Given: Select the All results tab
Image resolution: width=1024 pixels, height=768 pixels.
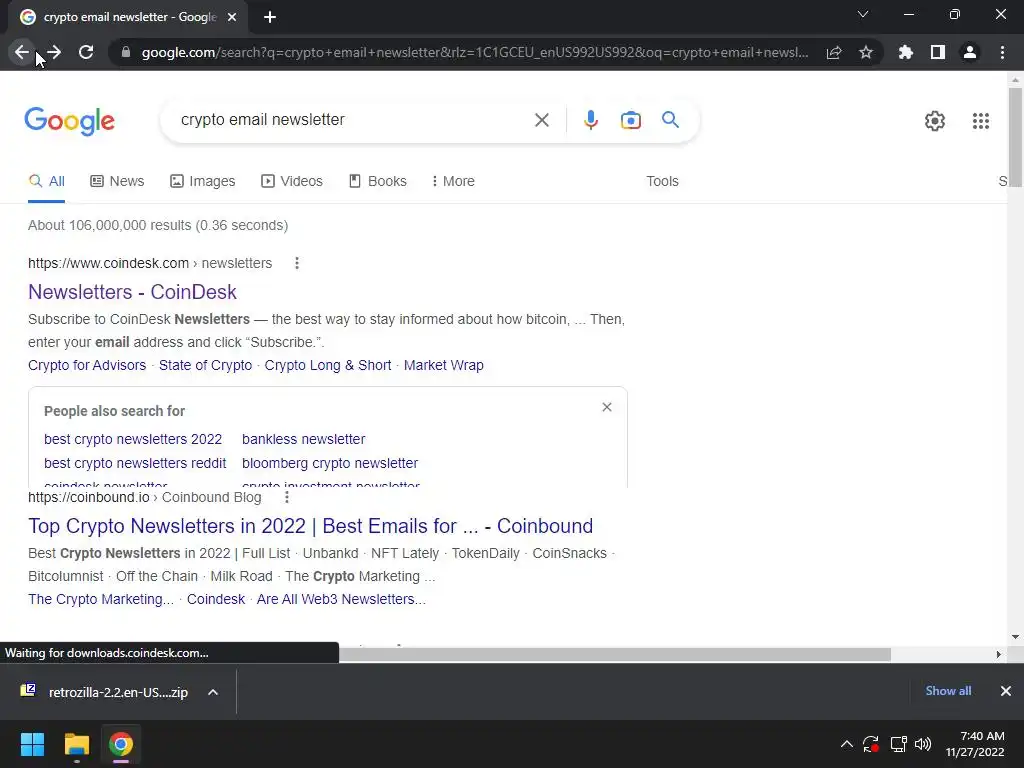Looking at the screenshot, I should (46, 182).
